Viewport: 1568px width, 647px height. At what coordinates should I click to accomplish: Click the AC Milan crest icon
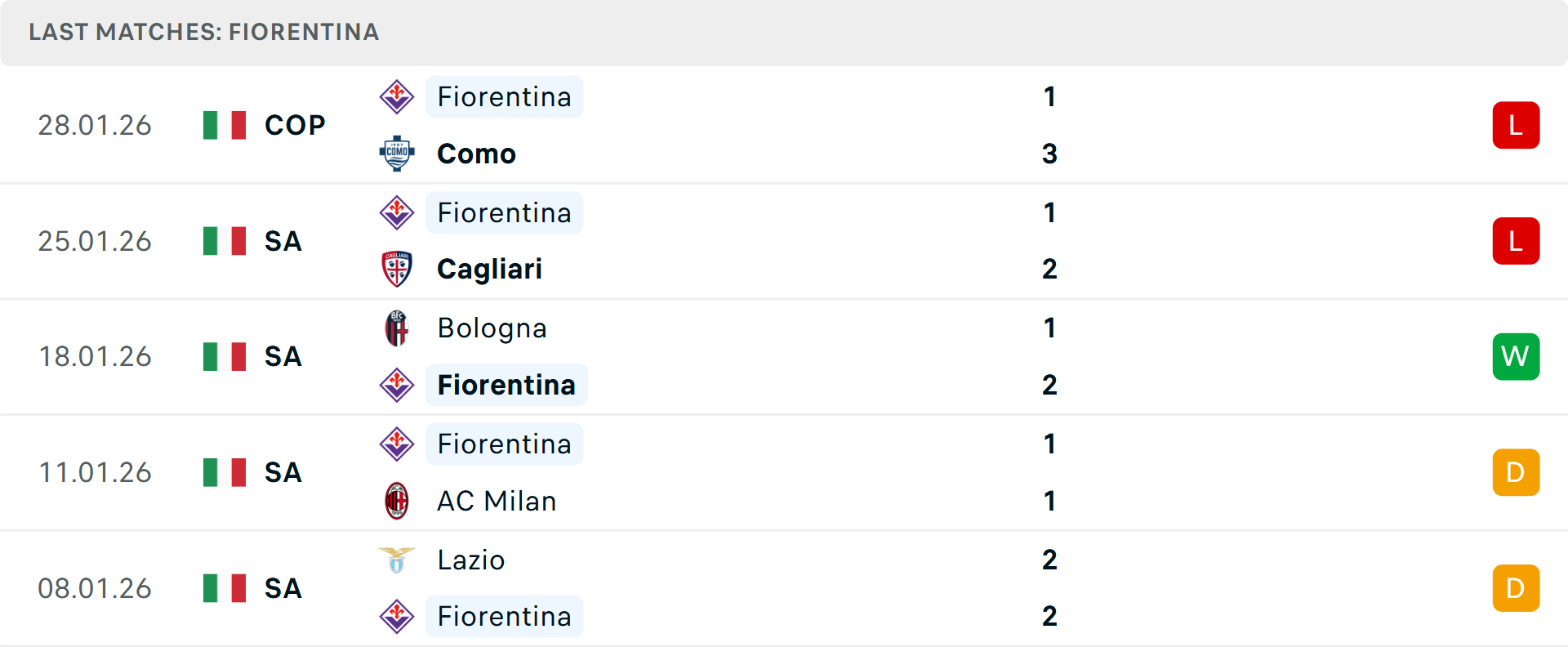pos(397,502)
